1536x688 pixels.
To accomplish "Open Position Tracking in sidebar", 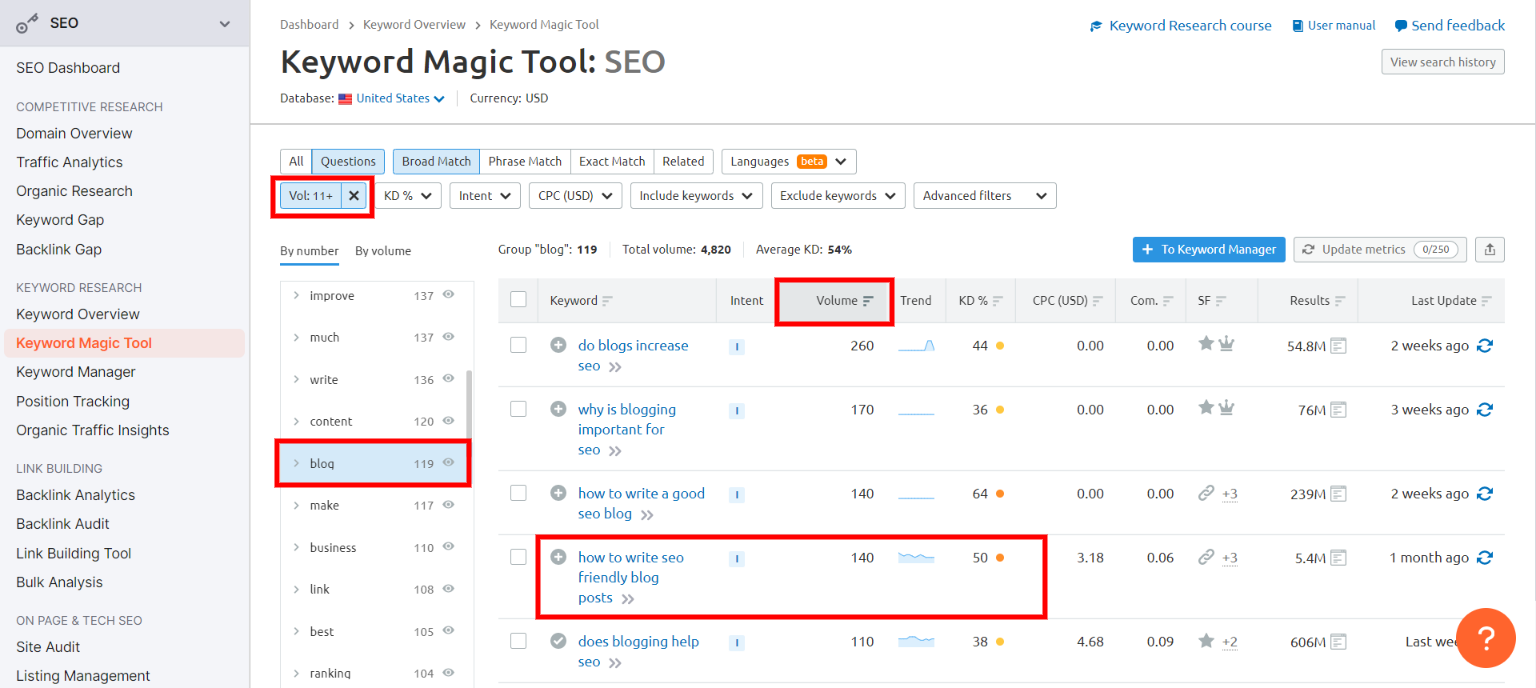I will [73, 401].
